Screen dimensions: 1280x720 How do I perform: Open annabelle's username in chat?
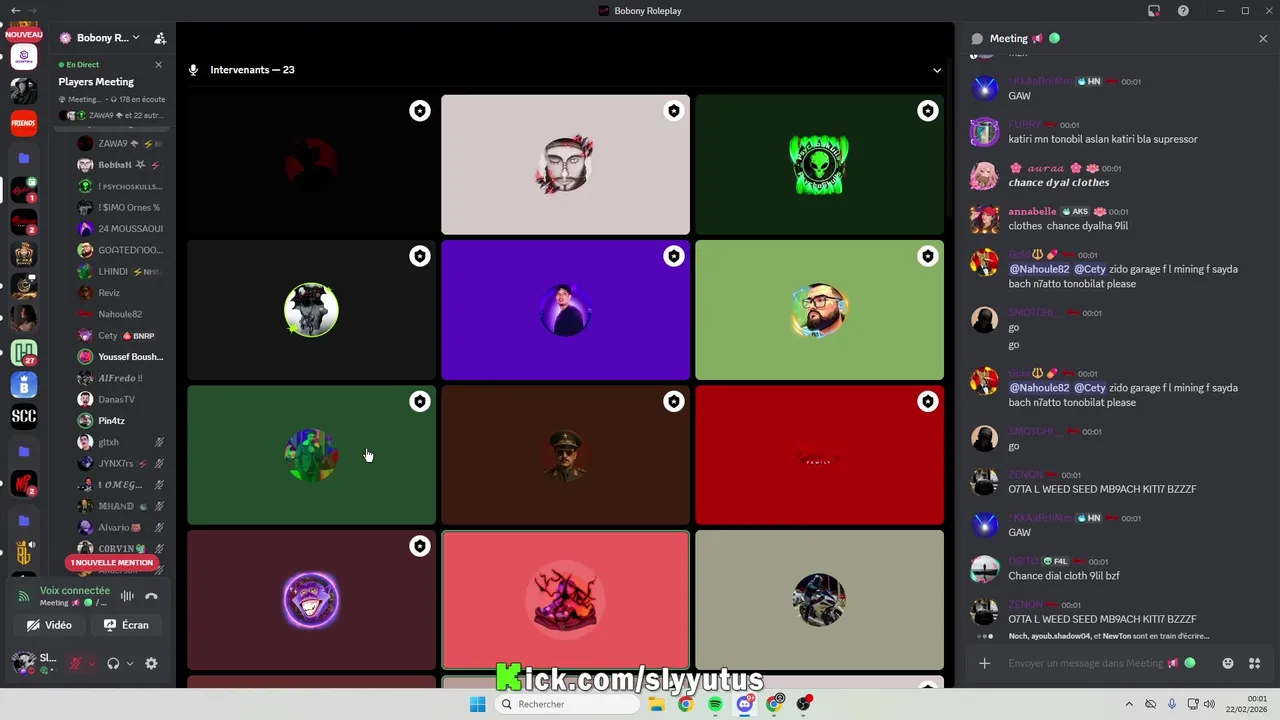[x=1032, y=211]
